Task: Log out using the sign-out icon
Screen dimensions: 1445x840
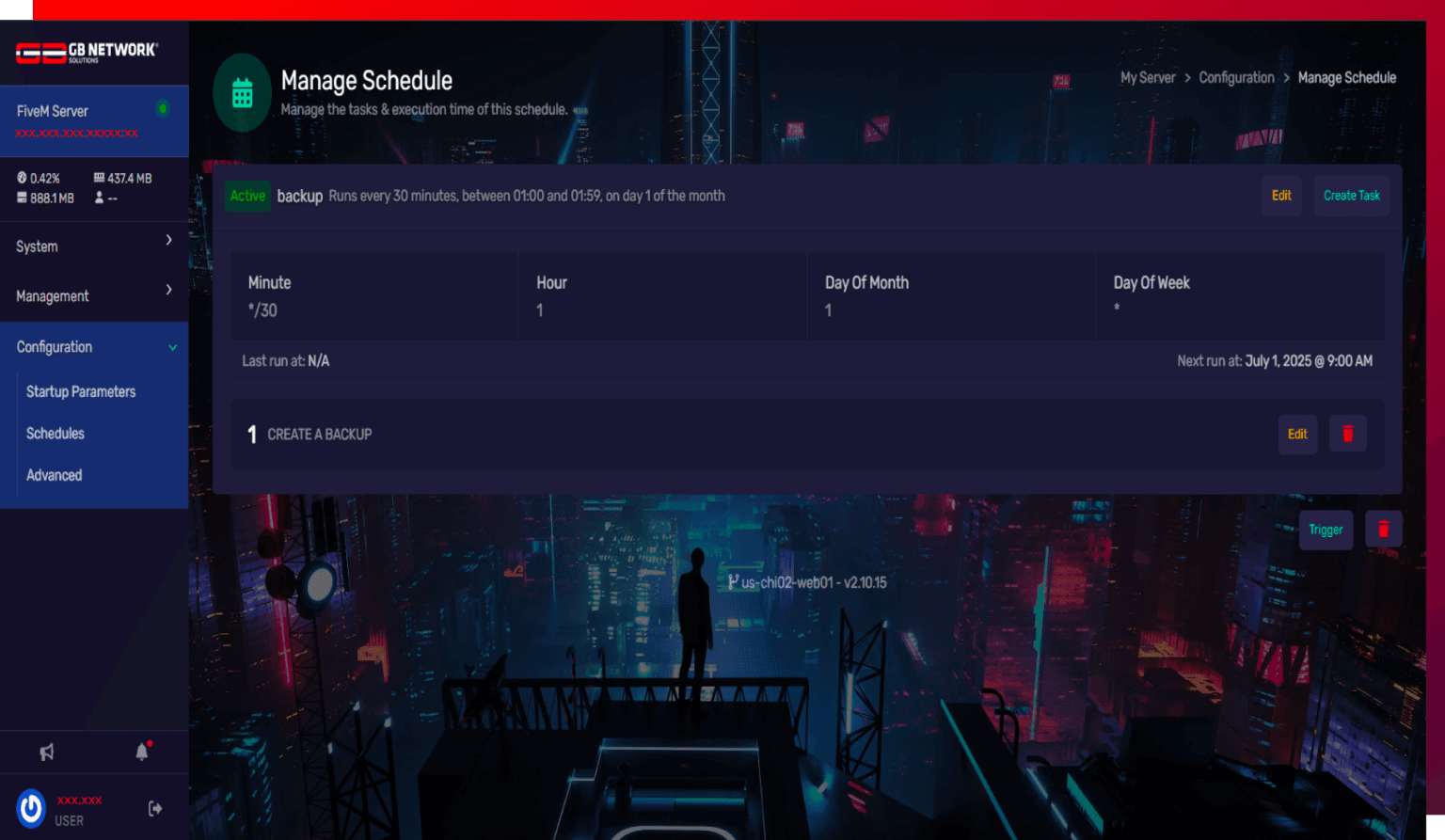Action: [x=153, y=806]
